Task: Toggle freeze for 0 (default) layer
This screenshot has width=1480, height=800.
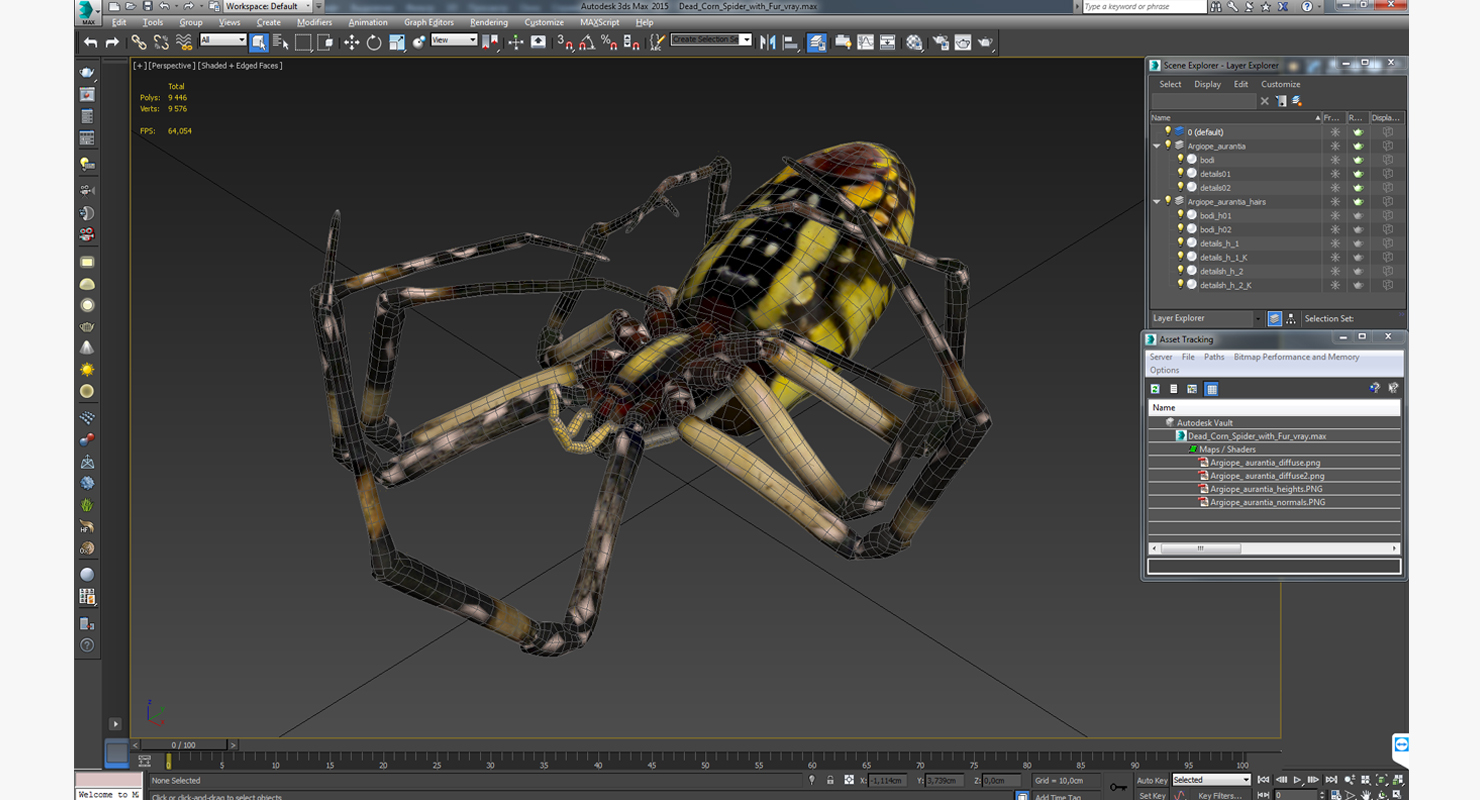Action: pyautogui.click(x=1334, y=132)
